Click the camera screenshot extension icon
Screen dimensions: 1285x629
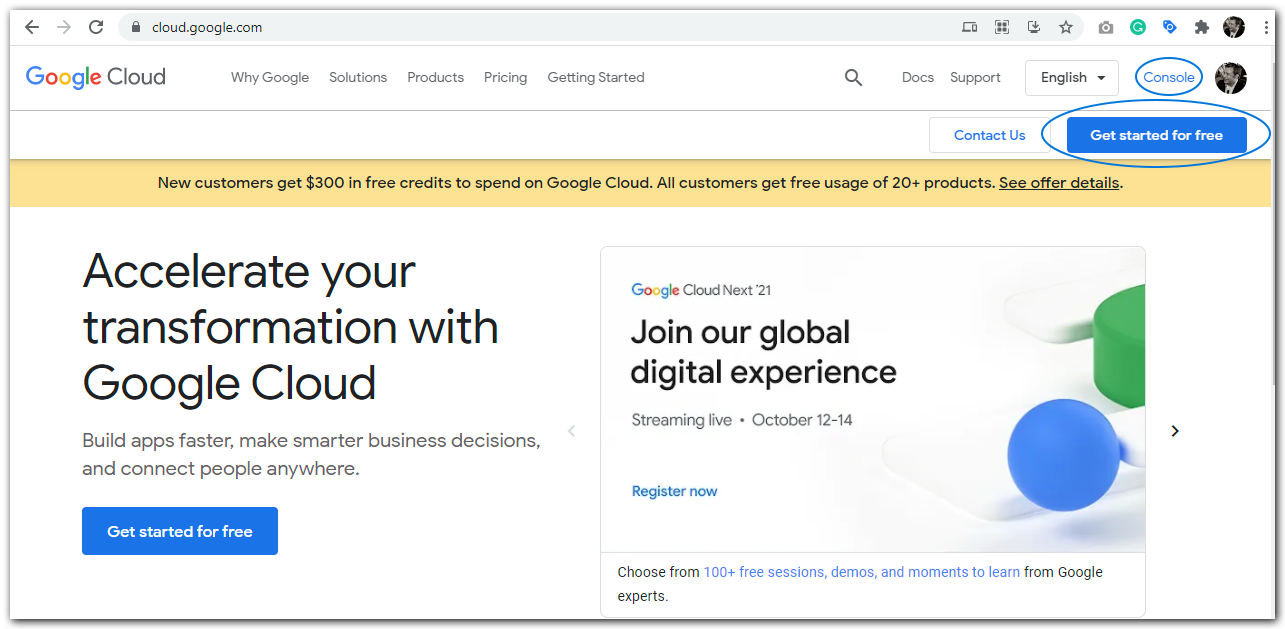coord(1106,27)
